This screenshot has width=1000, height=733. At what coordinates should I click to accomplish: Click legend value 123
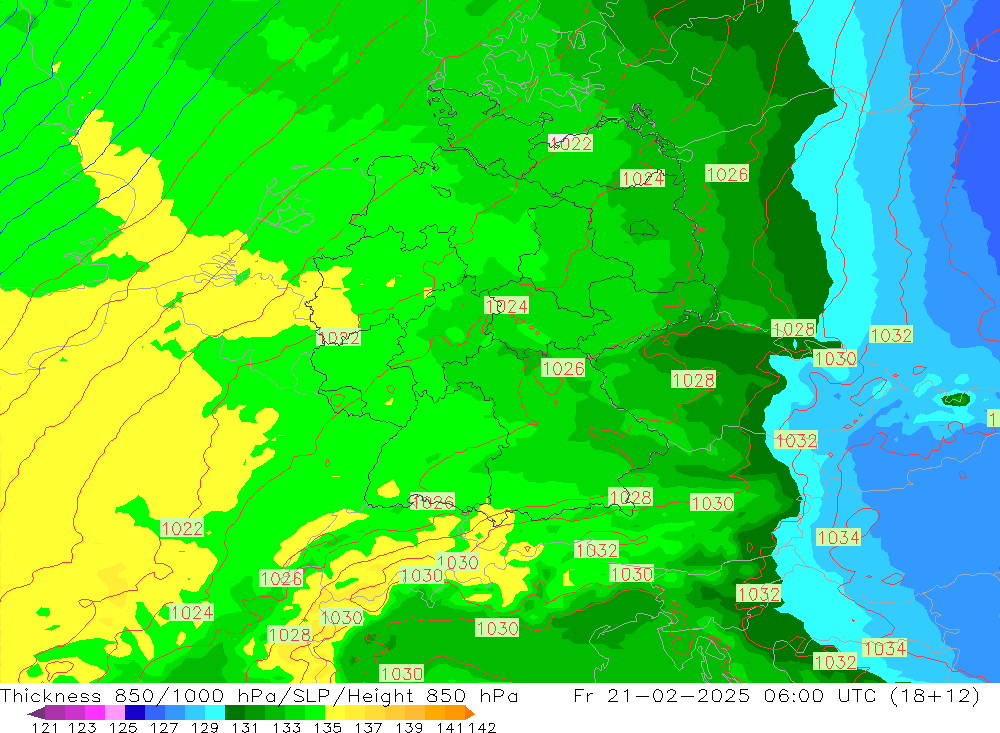pyautogui.click(x=82, y=727)
